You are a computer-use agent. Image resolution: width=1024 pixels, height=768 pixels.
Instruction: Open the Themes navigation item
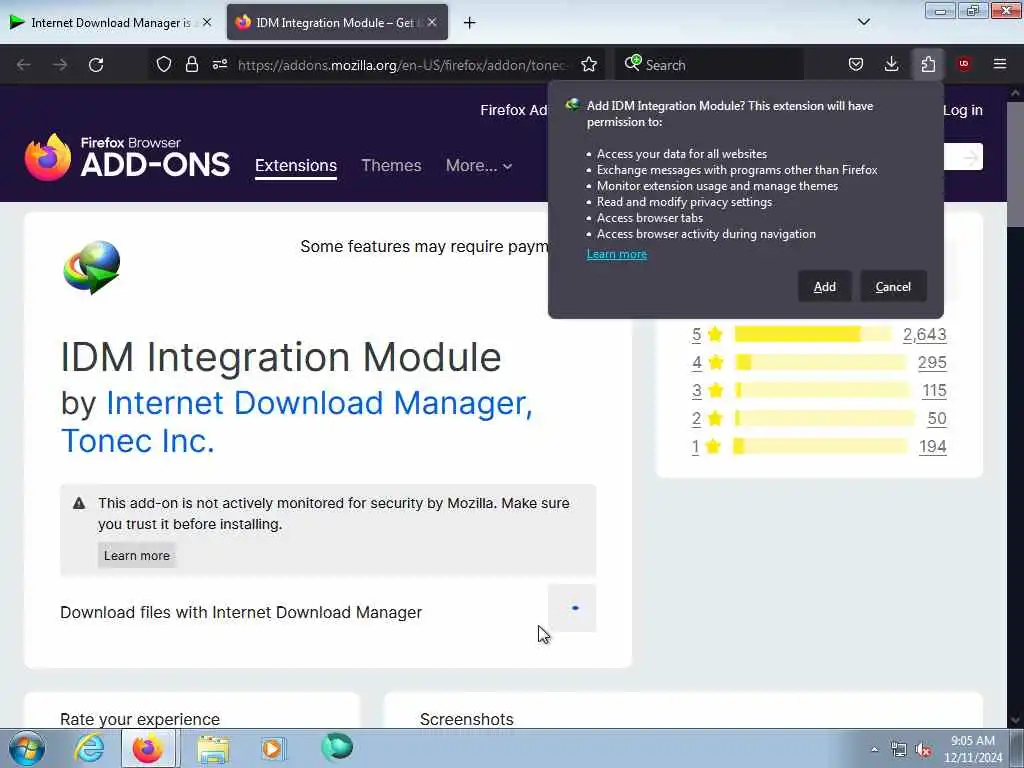coord(391,166)
